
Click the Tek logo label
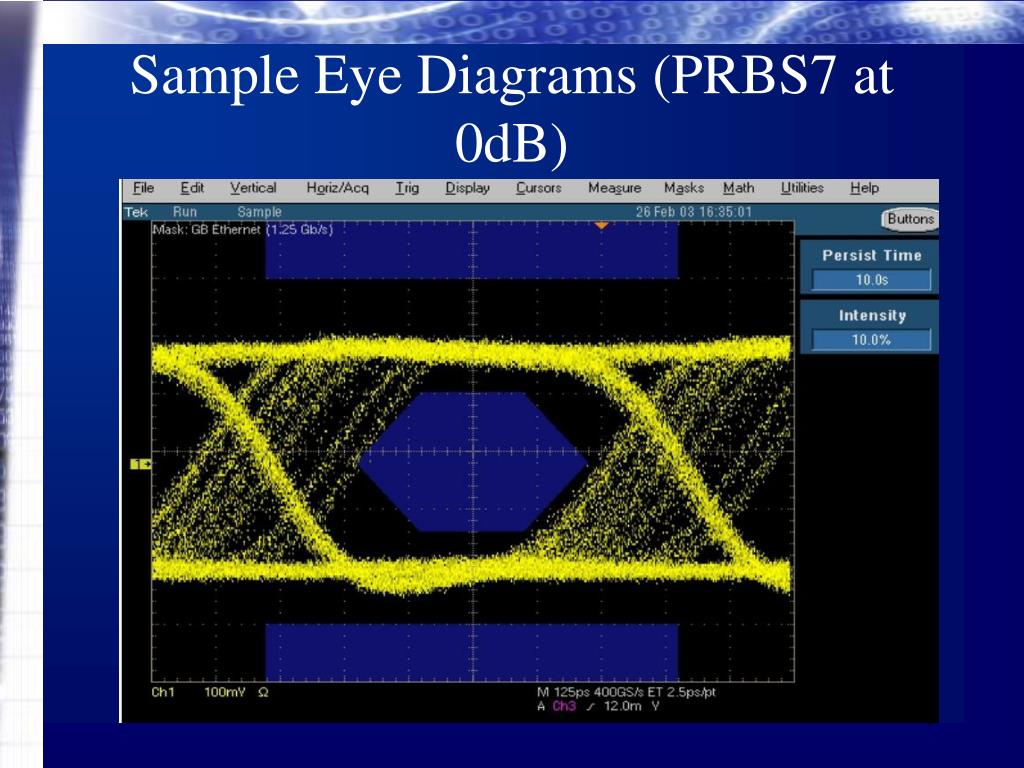(x=136, y=212)
